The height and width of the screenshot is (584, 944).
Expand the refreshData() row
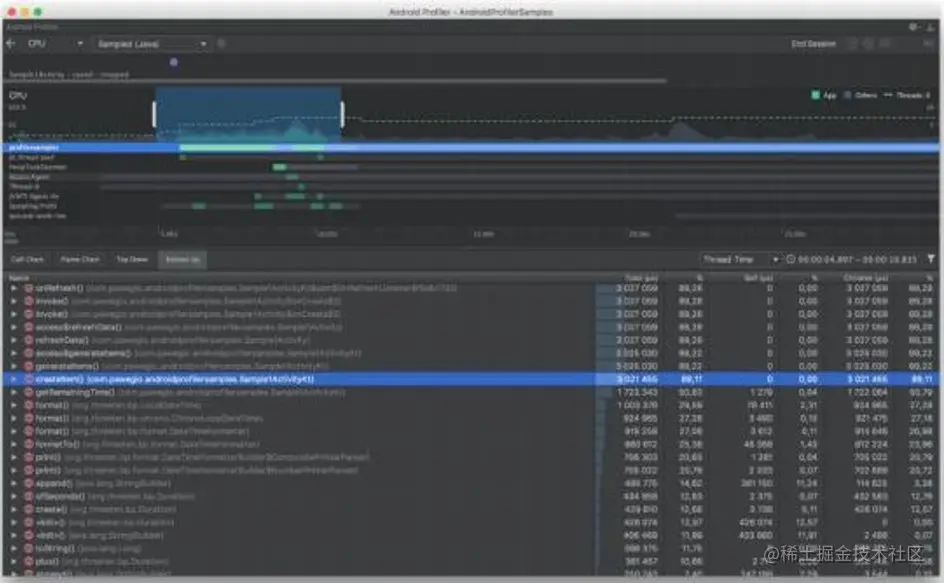pyautogui.click(x=14, y=340)
